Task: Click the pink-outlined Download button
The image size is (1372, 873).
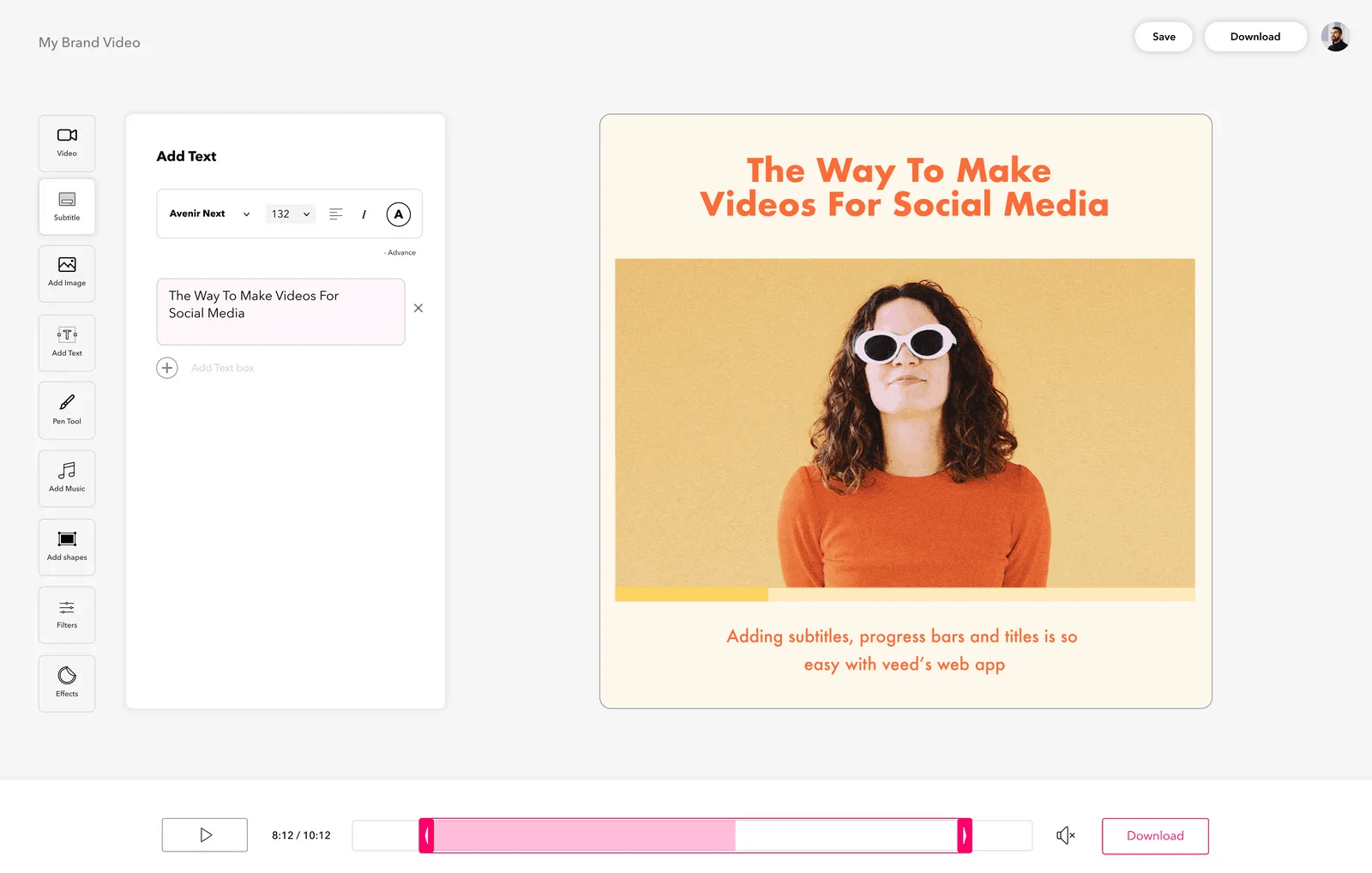Action: 1154,836
